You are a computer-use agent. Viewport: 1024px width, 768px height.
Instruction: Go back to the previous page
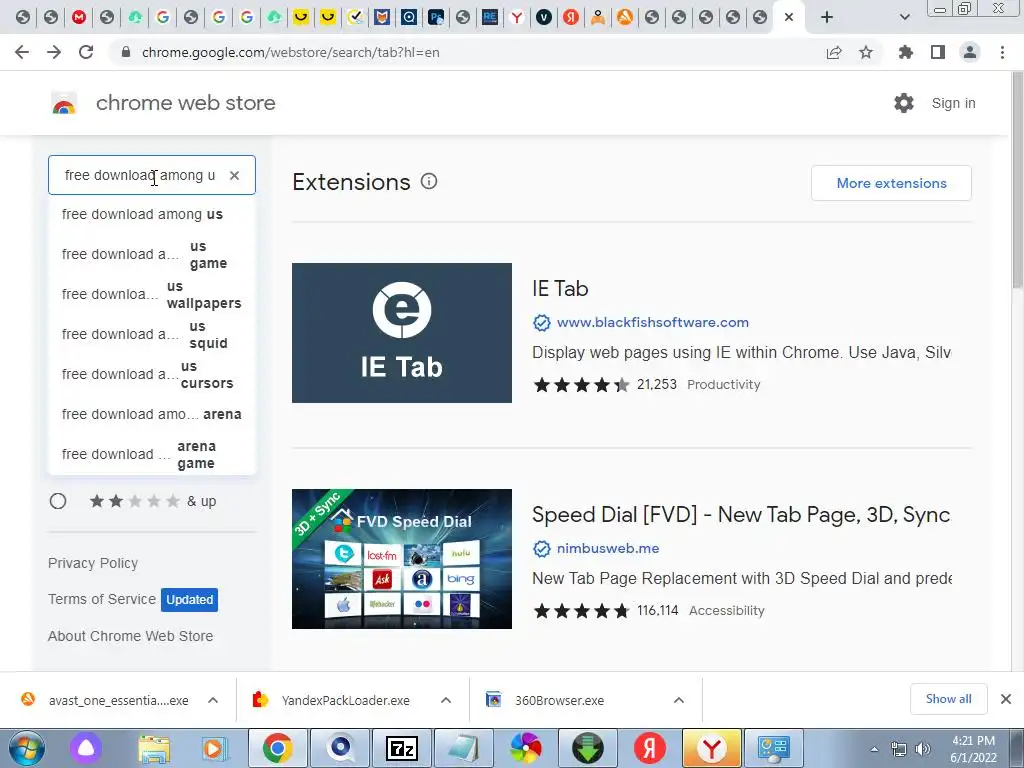click(22, 52)
